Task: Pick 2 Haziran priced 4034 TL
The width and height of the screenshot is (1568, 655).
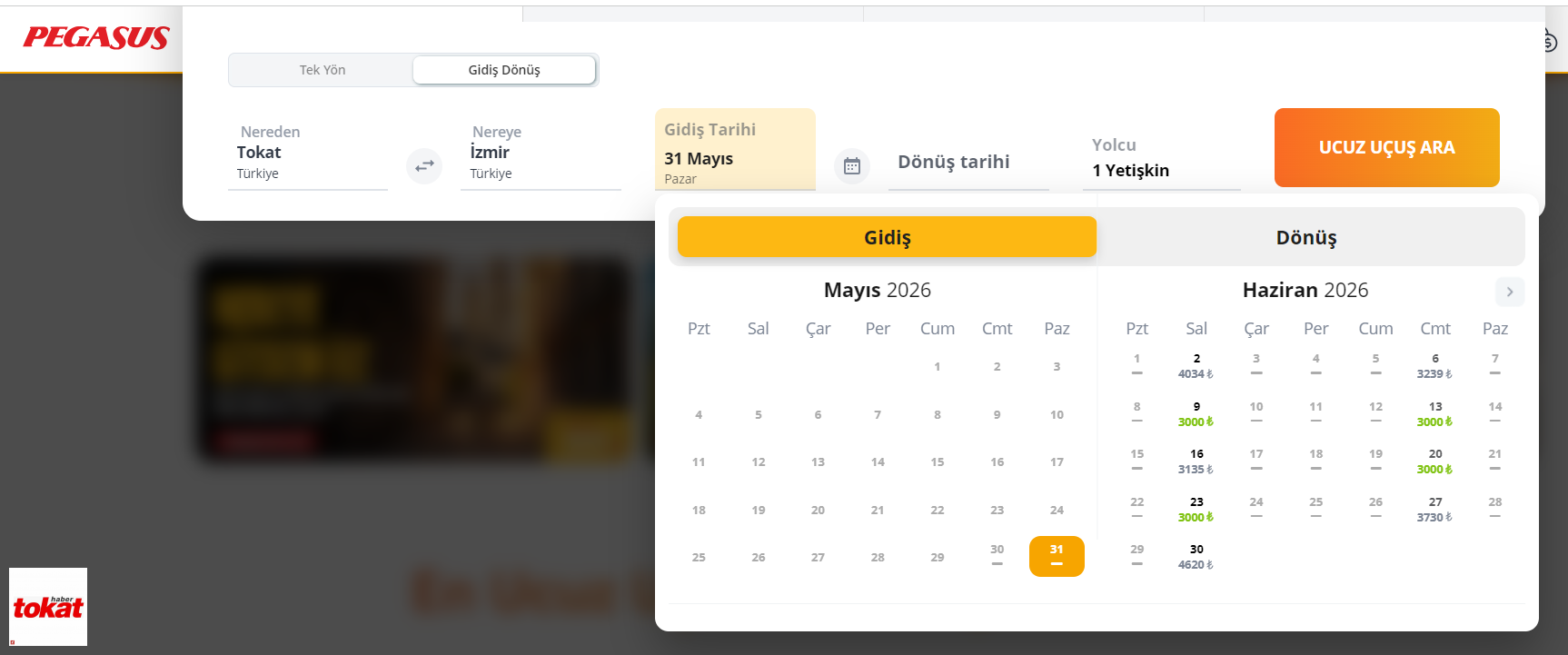Action: tap(1196, 366)
